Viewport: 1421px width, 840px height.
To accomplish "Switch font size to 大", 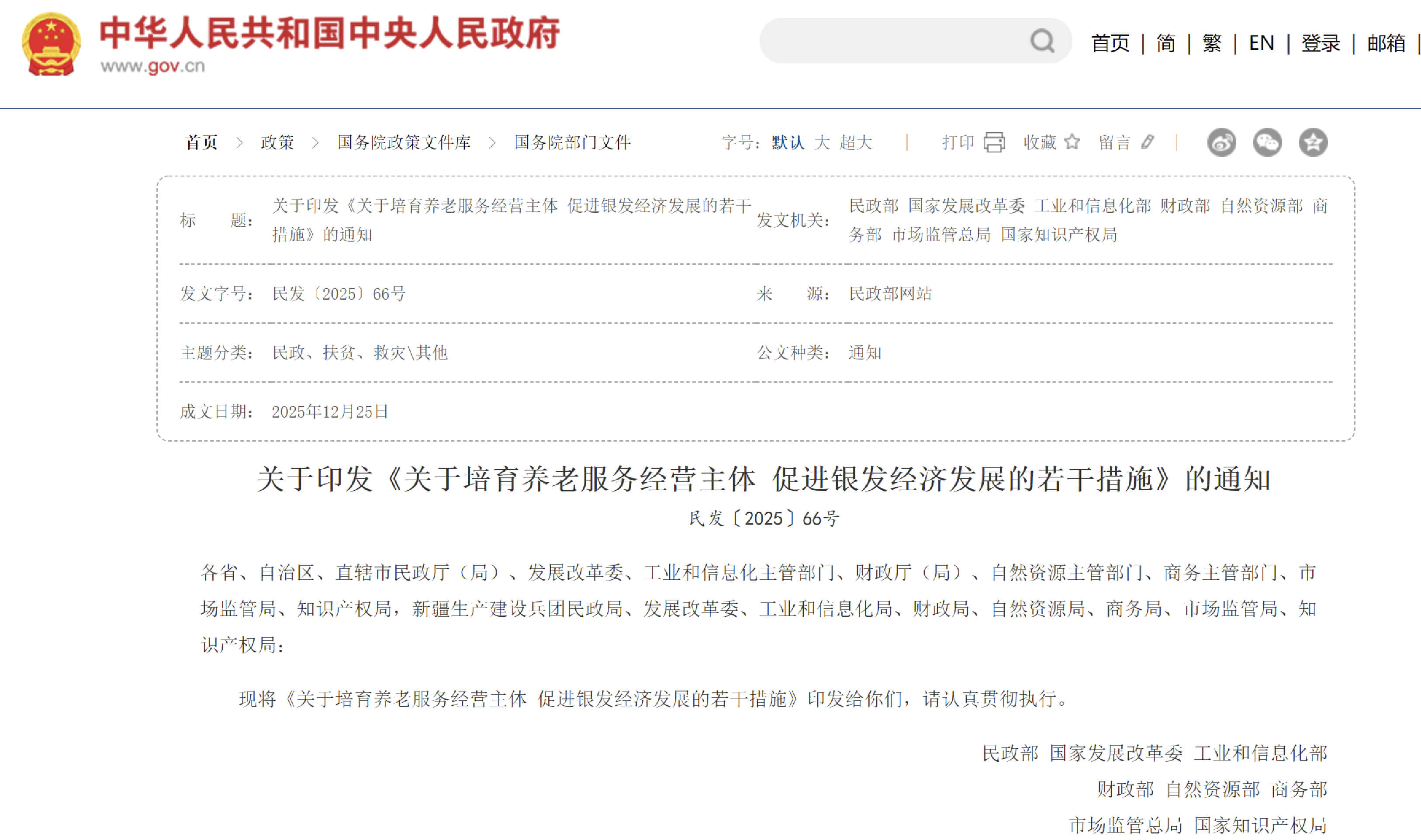I will tap(822, 142).
